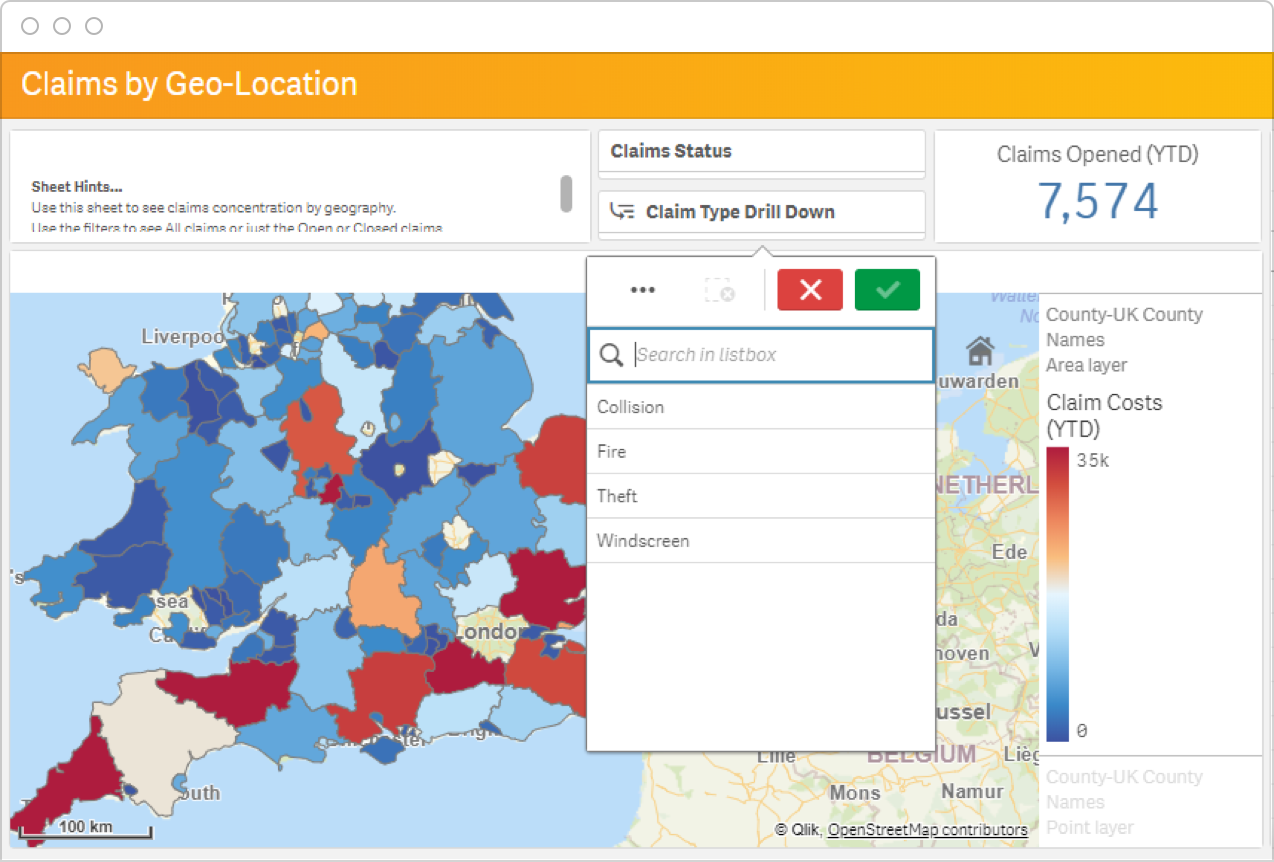Select Collision in the listbox

click(x=761, y=407)
